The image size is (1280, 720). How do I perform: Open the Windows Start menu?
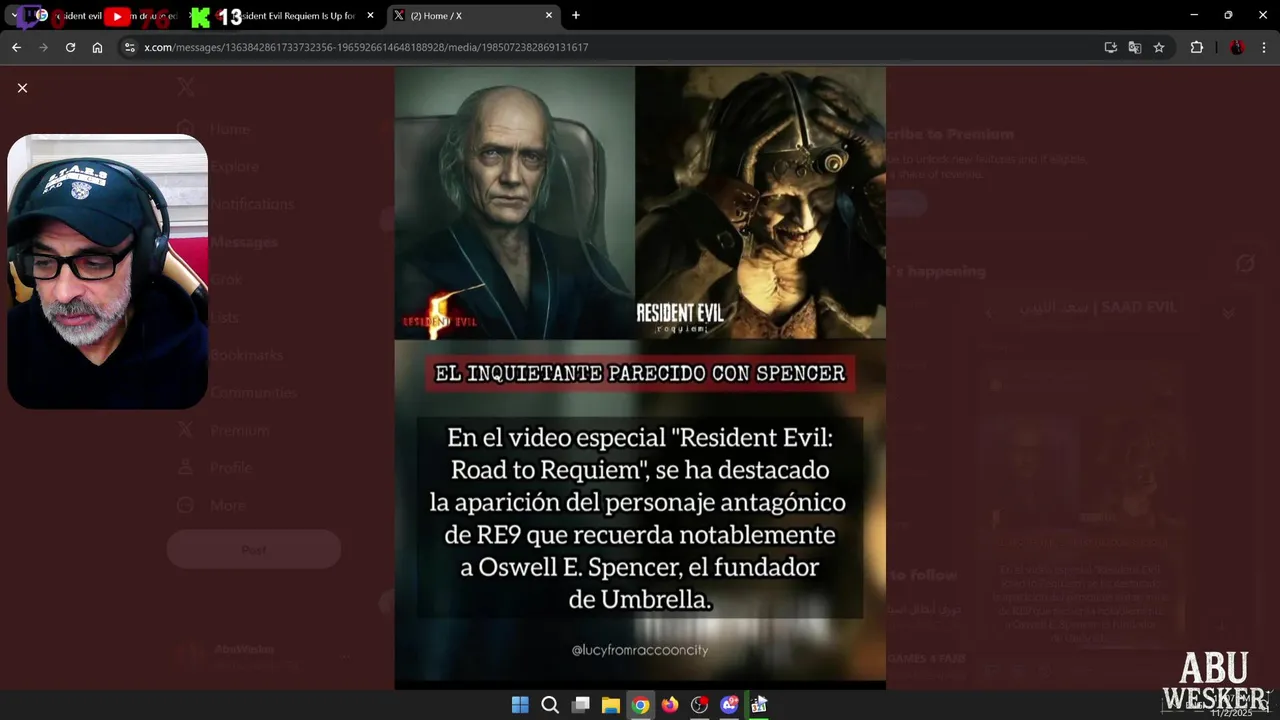point(520,705)
